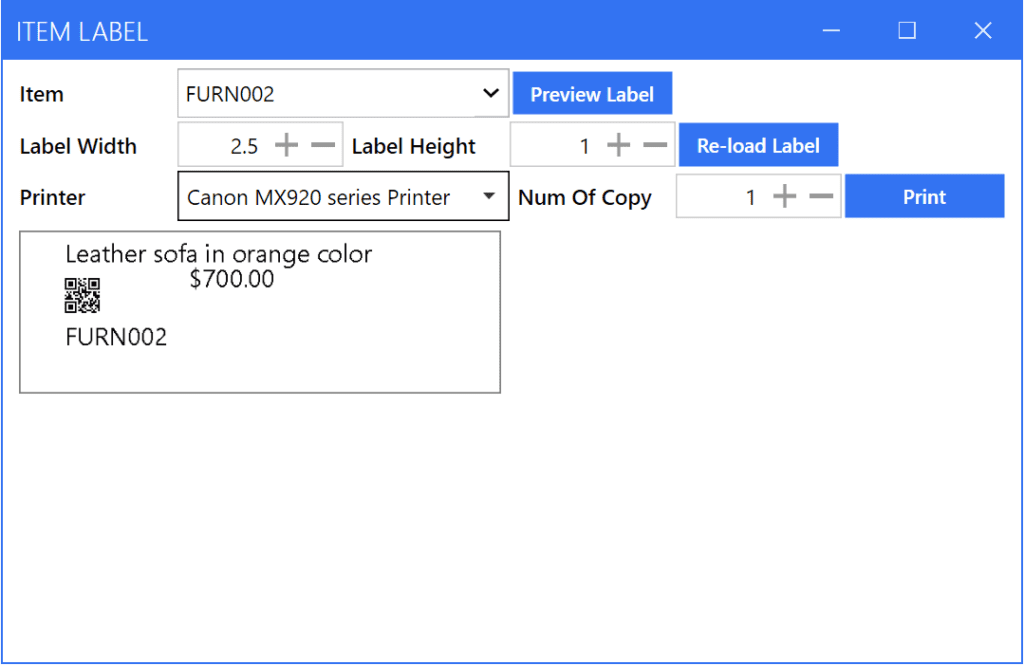1024x665 pixels.
Task: Open the Printer selection dropdown
Action: coord(489,197)
